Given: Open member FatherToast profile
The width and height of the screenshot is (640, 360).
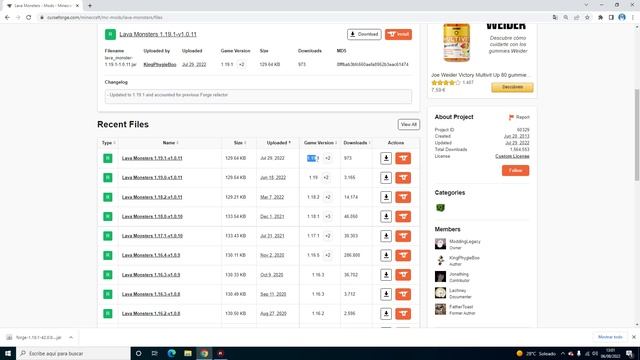Looking at the screenshot, I should pyautogui.click(x=461, y=307).
